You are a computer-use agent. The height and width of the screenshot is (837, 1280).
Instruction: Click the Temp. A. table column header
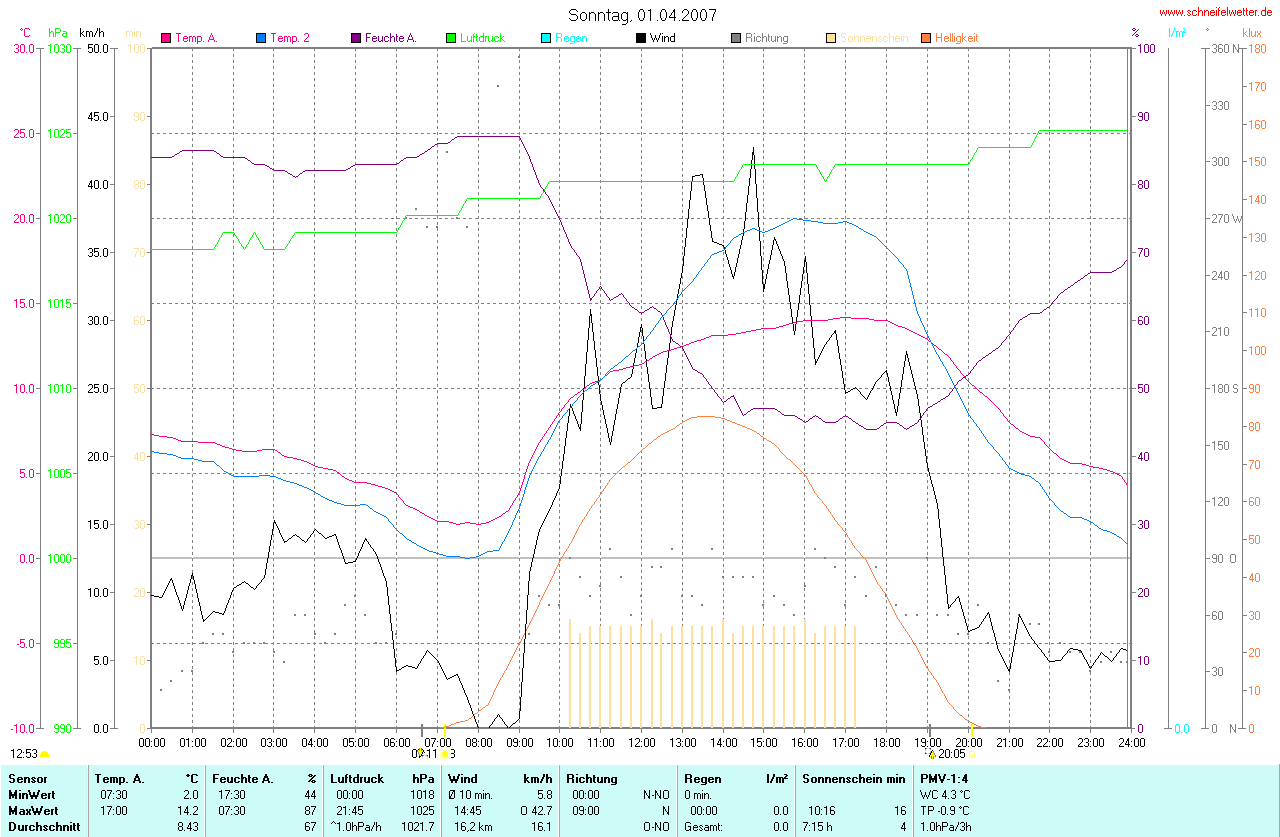pyautogui.click(x=119, y=778)
